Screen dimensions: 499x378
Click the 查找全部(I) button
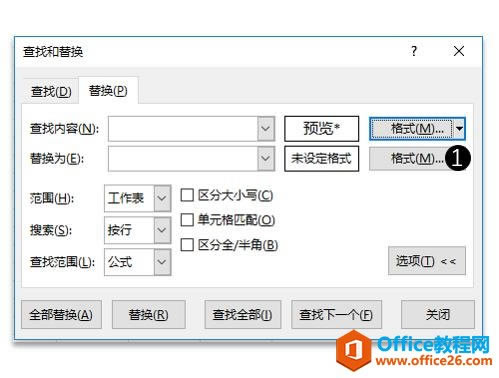pyautogui.click(x=243, y=315)
